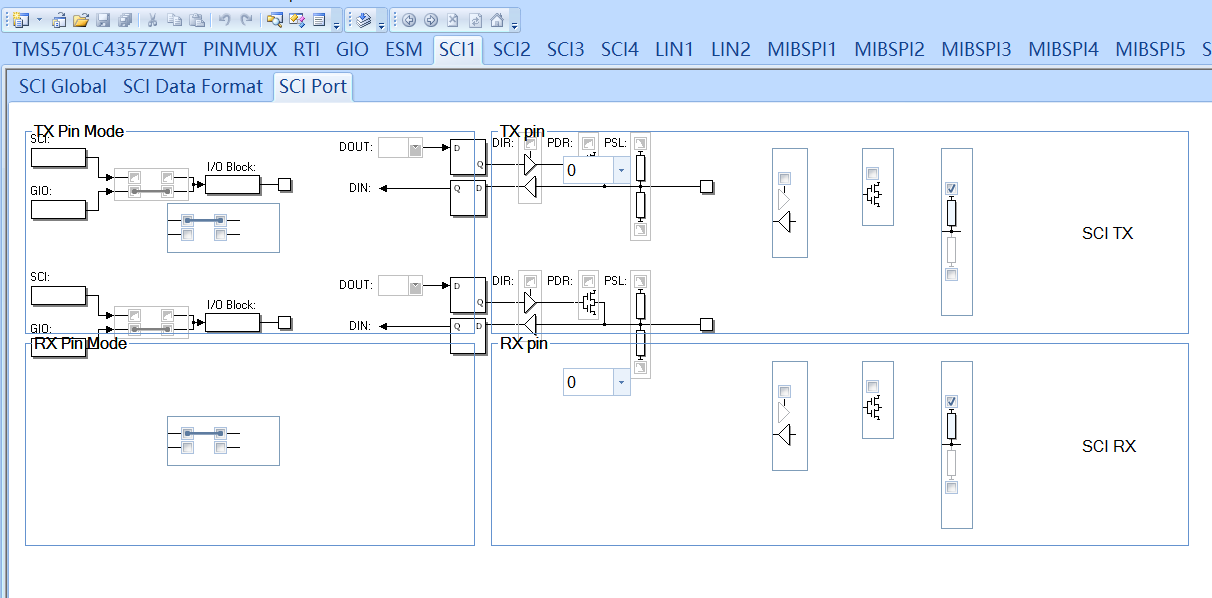Click the Paste clipboard icon
This screenshot has width=1212, height=598.
click(196, 19)
